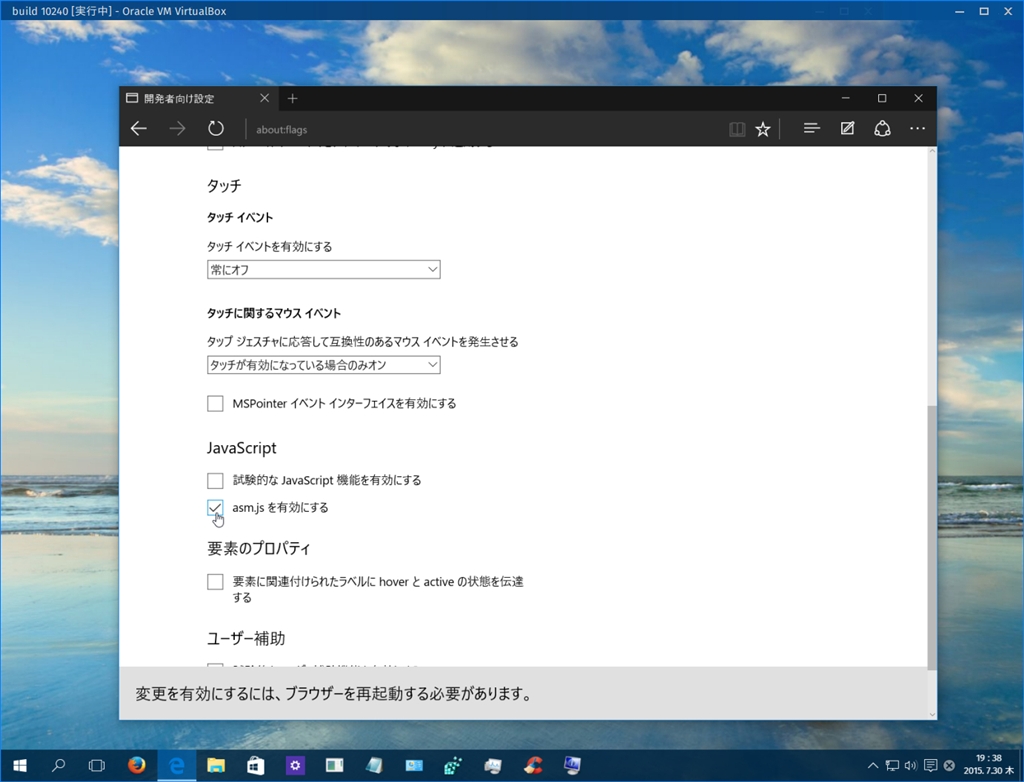This screenshot has width=1024, height=782.
Task: Go back with the browser back arrow
Action: pos(138,129)
